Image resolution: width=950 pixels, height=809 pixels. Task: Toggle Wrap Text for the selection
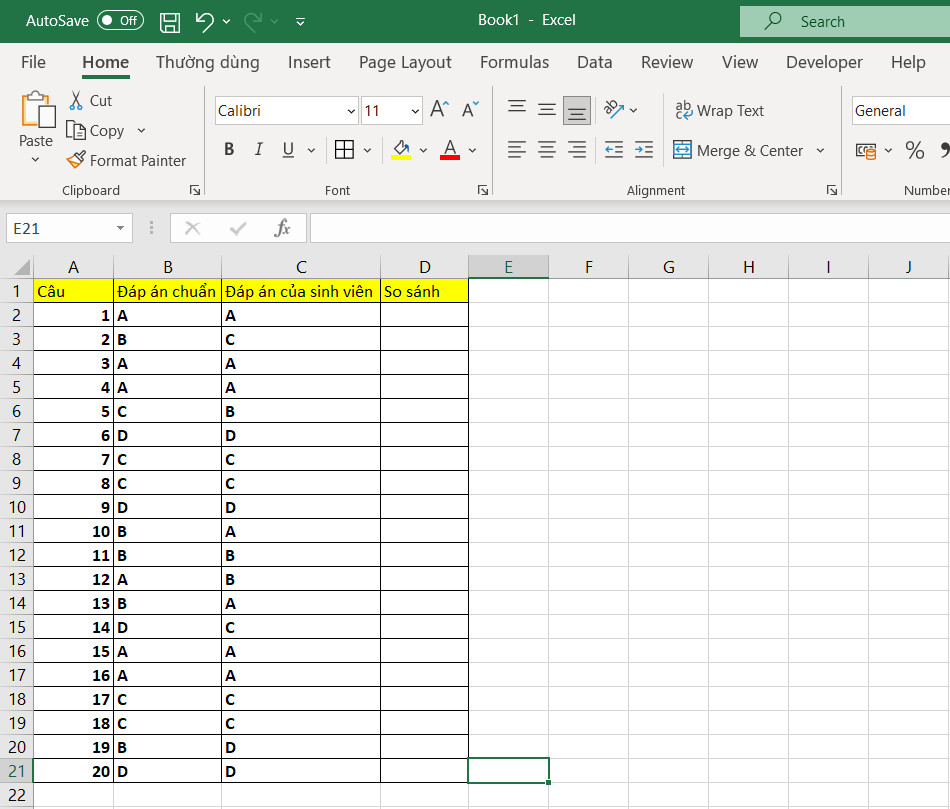pos(720,110)
